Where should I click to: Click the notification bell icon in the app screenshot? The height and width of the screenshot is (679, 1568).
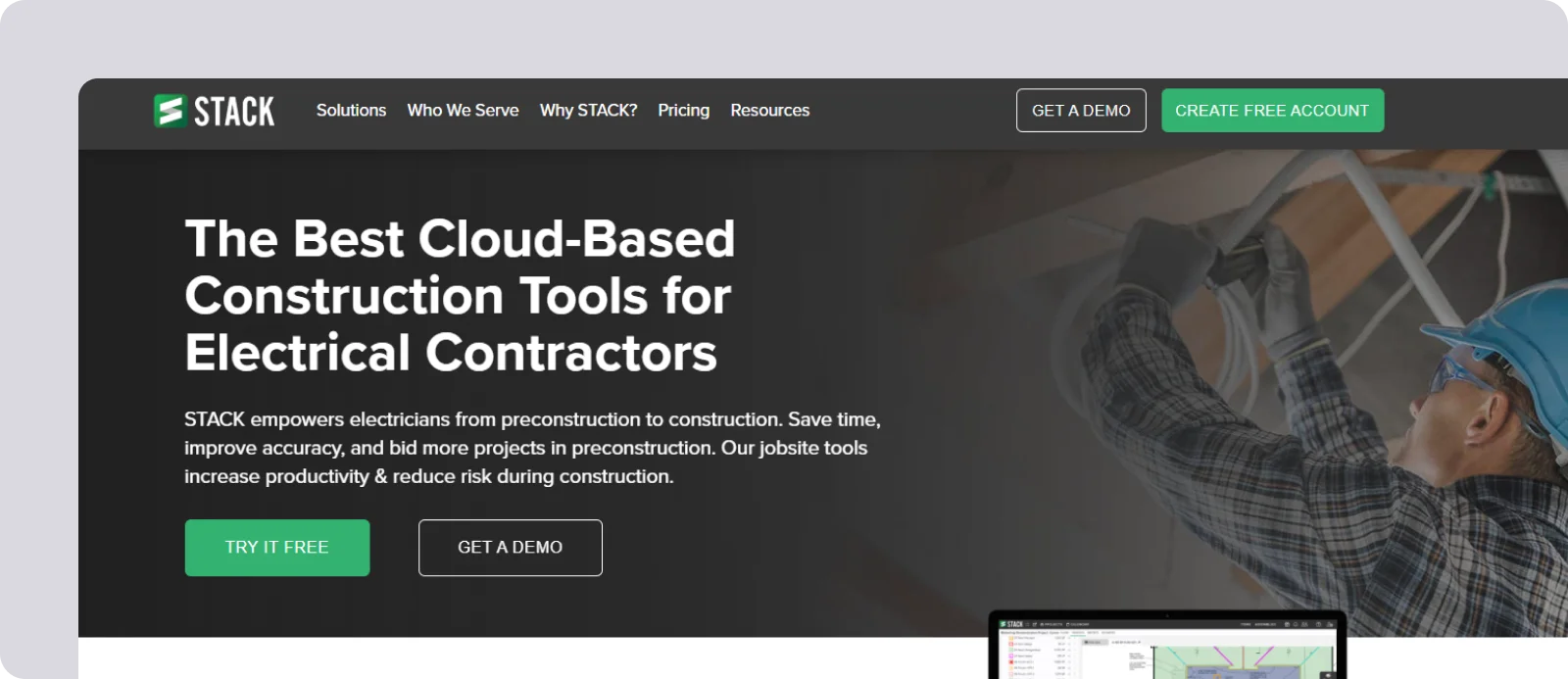click(x=1296, y=624)
